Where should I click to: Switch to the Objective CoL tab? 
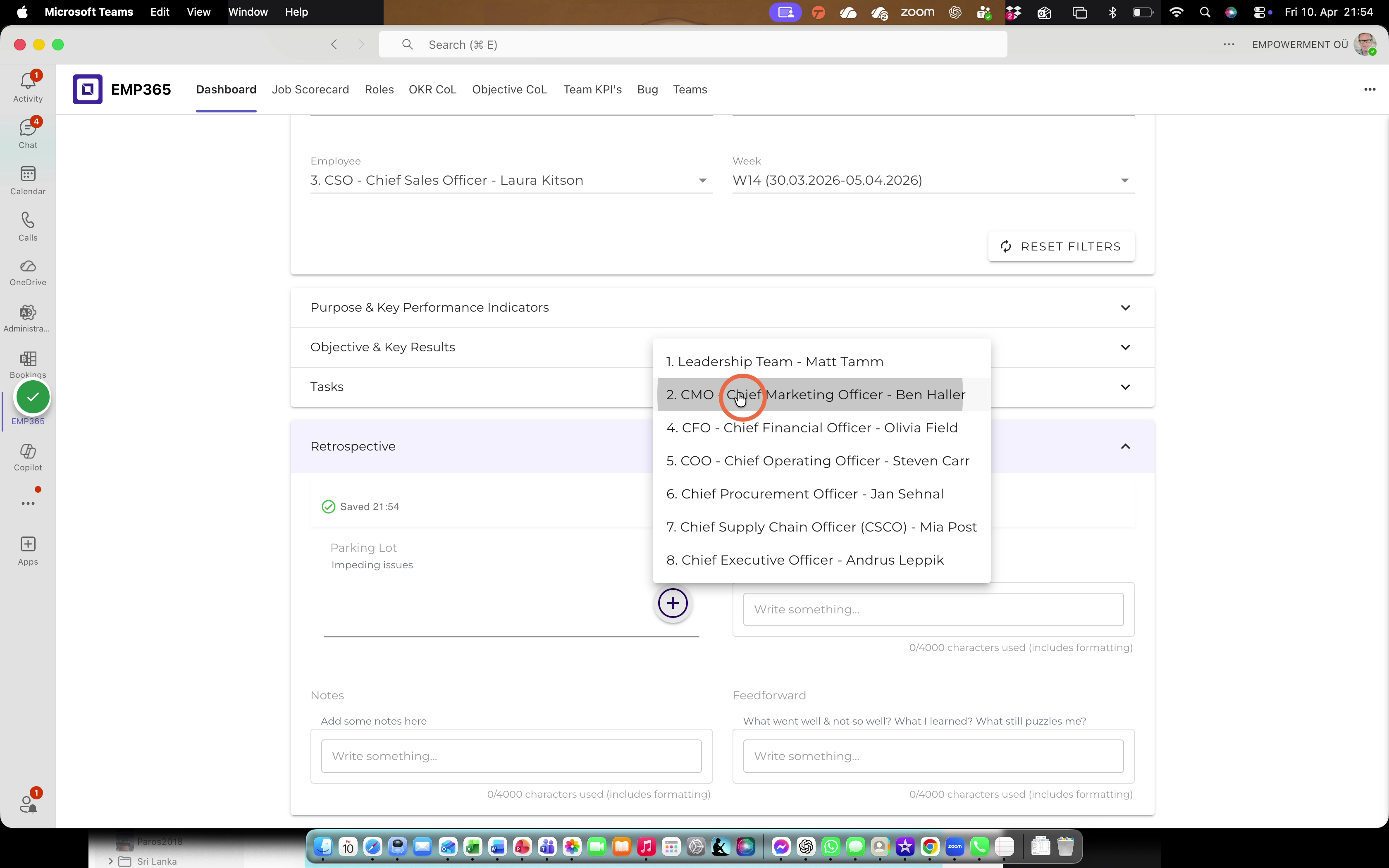510,90
